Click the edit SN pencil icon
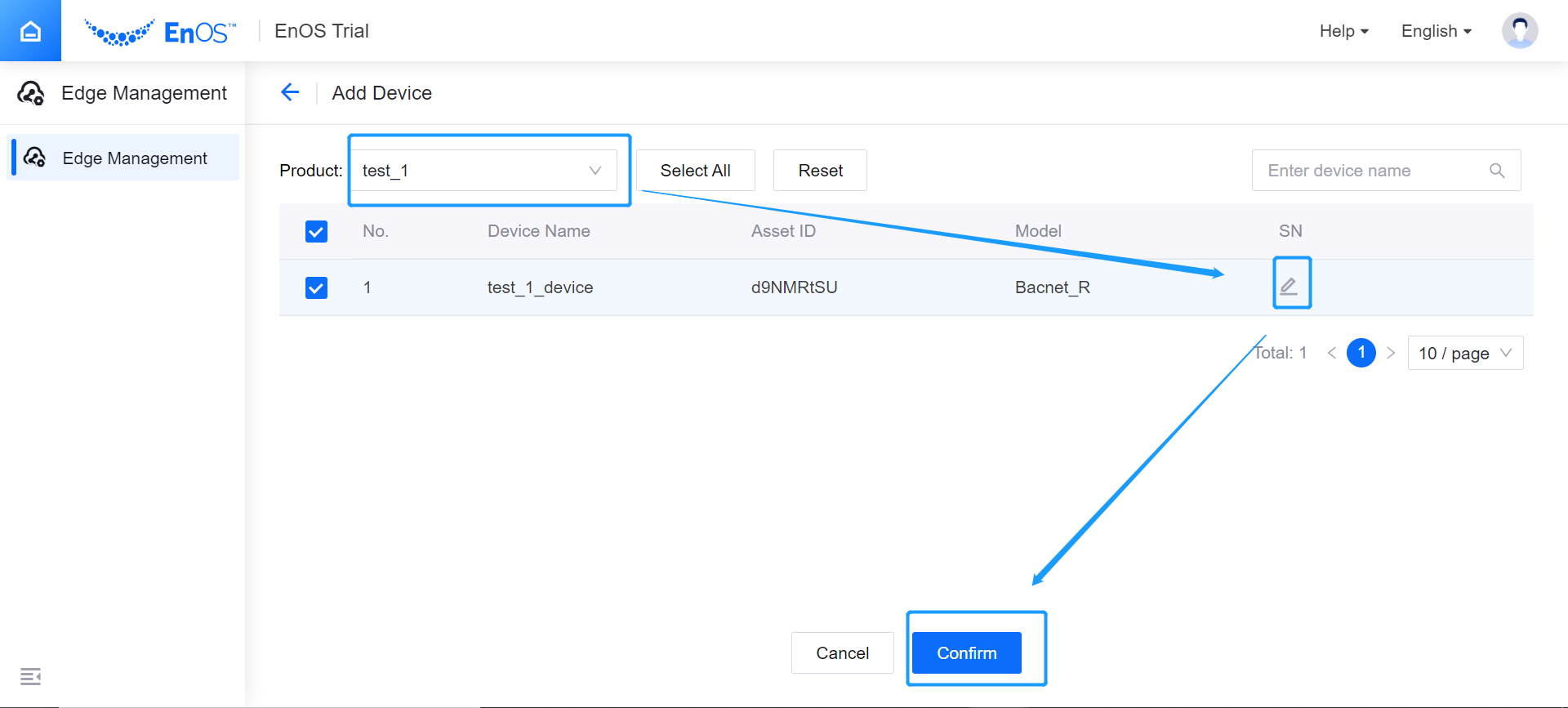The height and width of the screenshot is (708, 1568). tap(1289, 286)
